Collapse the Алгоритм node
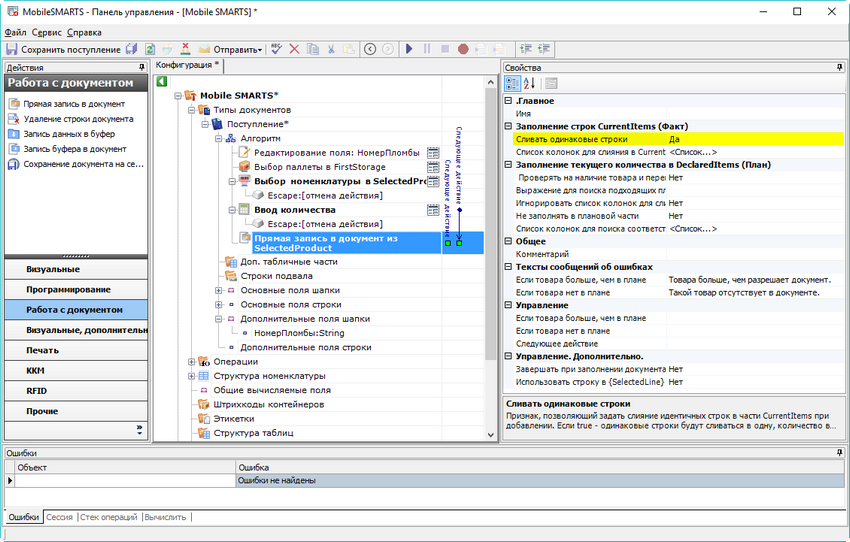This screenshot has height=542, width=850. 218,139
